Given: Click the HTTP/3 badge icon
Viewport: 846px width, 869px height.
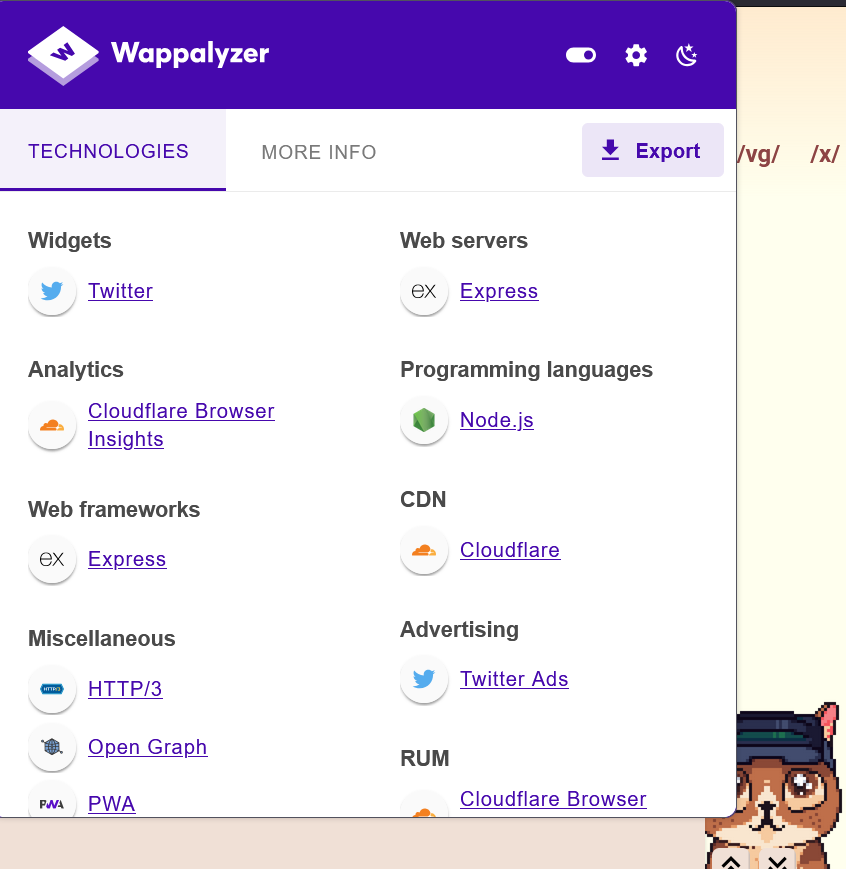Looking at the screenshot, I should [52, 689].
